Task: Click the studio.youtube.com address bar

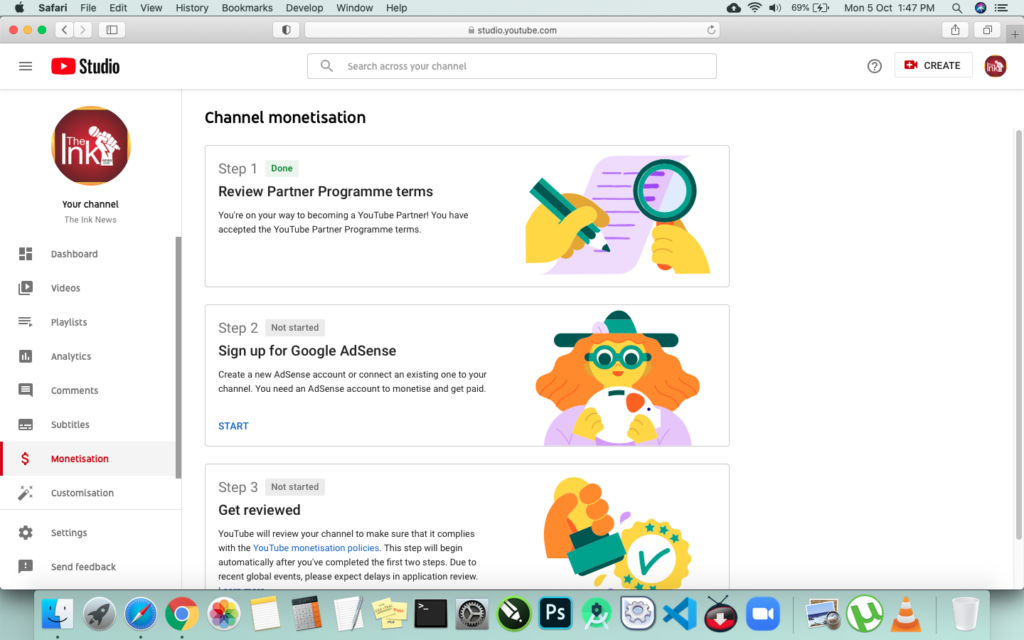Action: [512, 30]
